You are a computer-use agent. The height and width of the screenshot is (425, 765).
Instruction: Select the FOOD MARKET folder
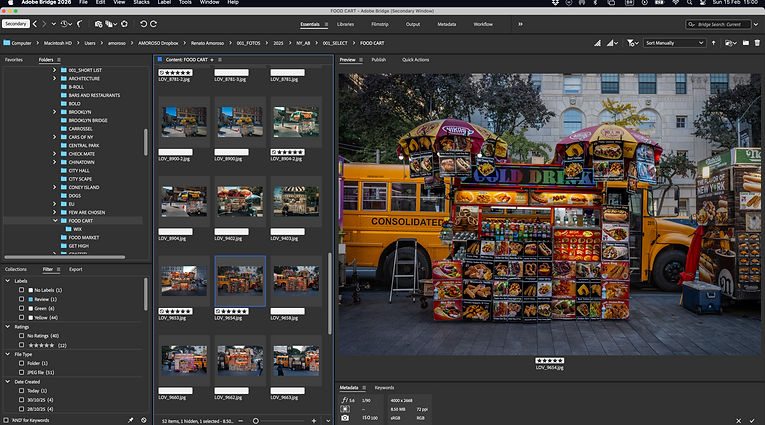tap(83, 238)
